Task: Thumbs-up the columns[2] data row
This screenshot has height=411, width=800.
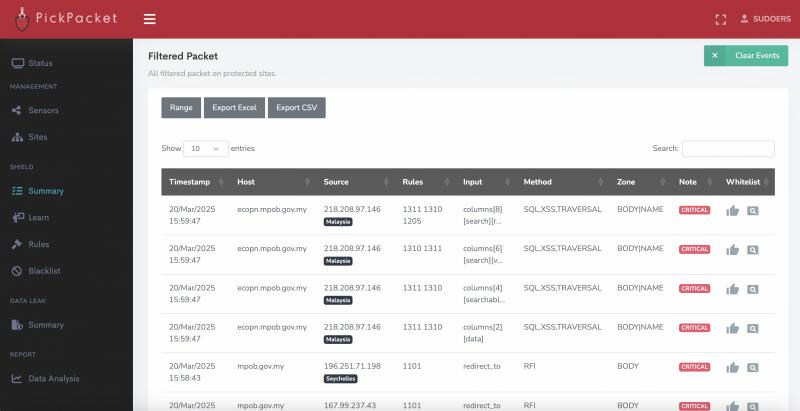Action: pyautogui.click(x=732, y=328)
